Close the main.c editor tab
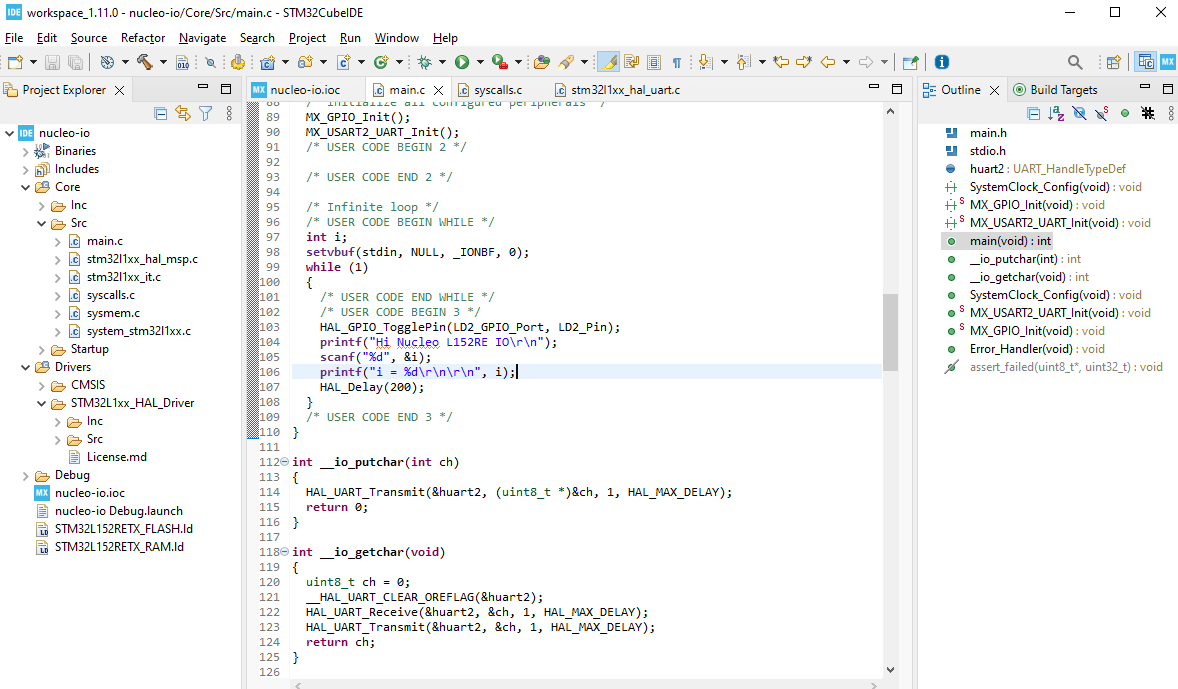 click(x=439, y=90)
